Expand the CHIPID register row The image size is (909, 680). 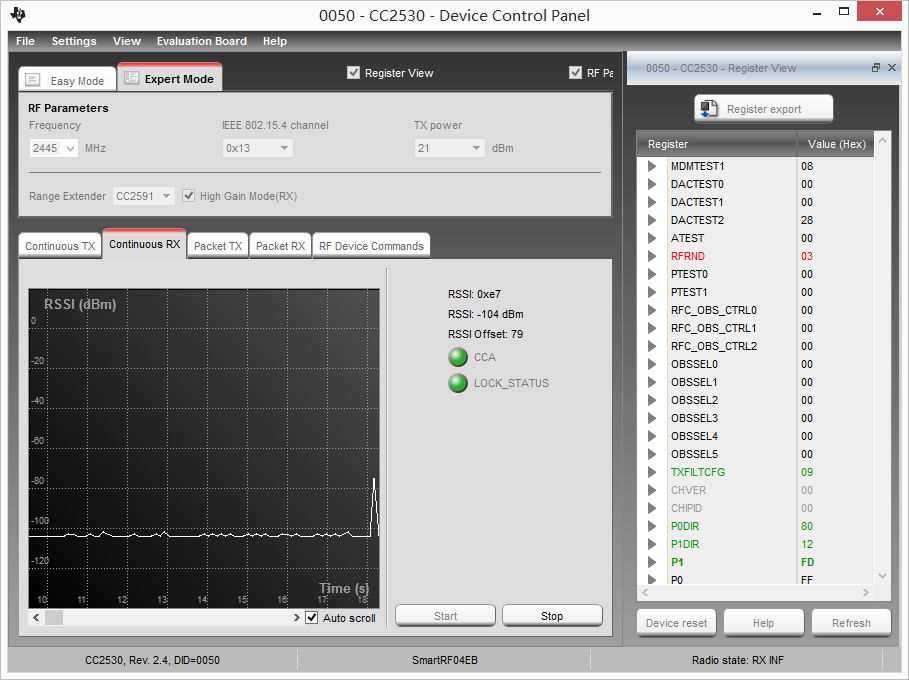(x=652, y=508)
